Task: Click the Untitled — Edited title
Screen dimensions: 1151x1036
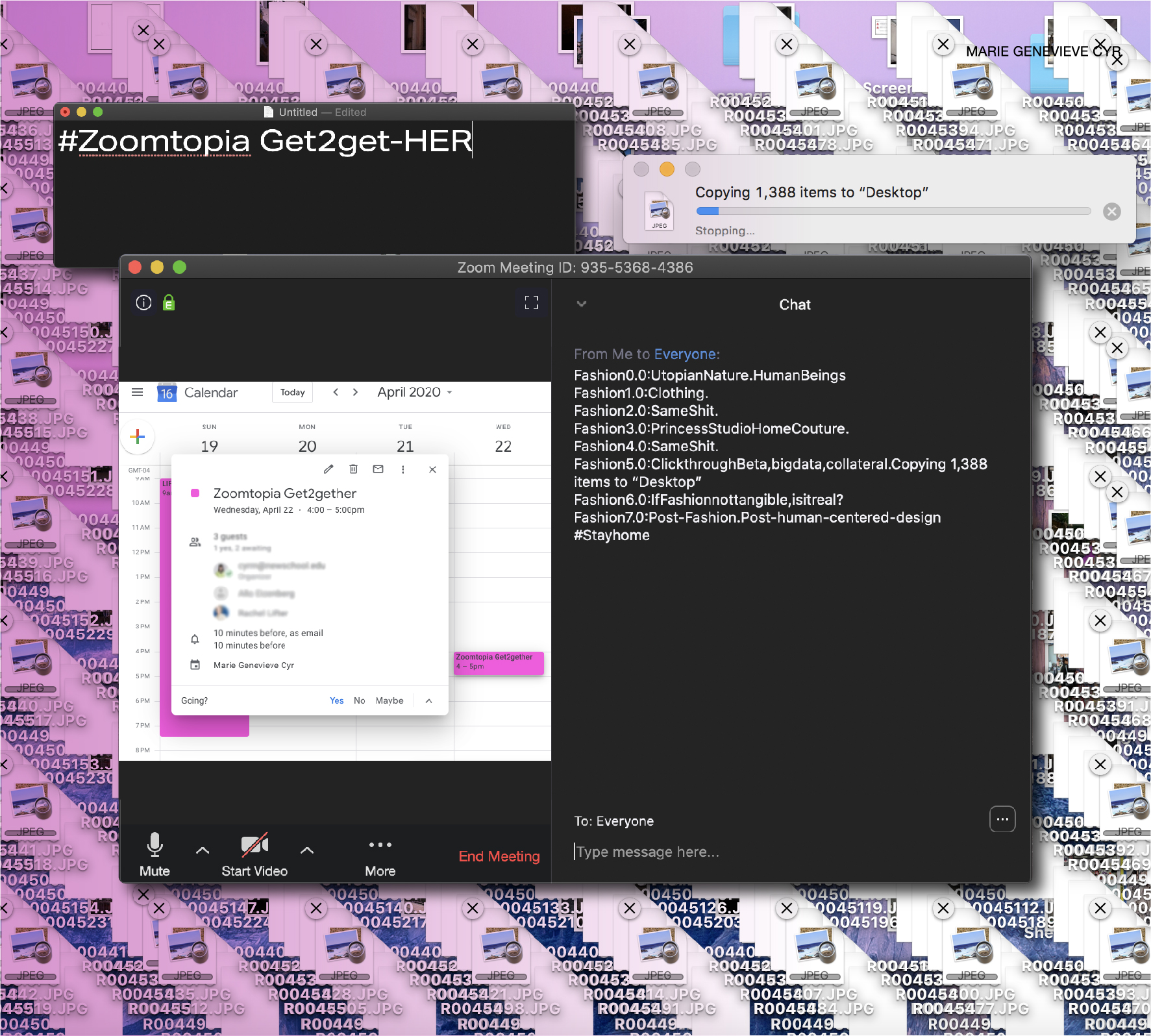Action: point(323,112)
